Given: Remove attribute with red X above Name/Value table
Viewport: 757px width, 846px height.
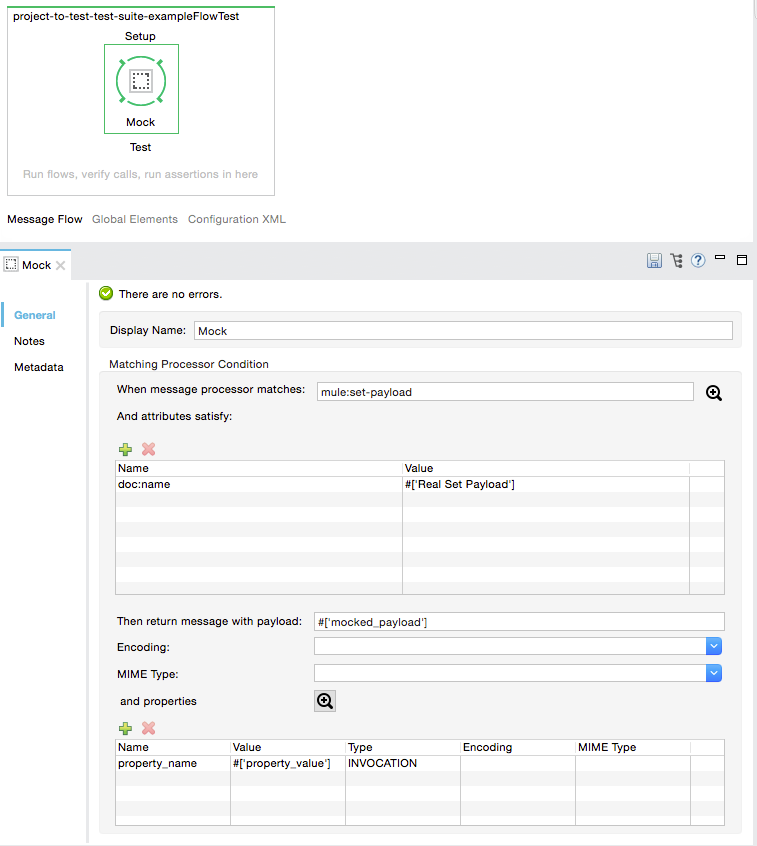Looking at the screenshot, I should click(148, 450).
